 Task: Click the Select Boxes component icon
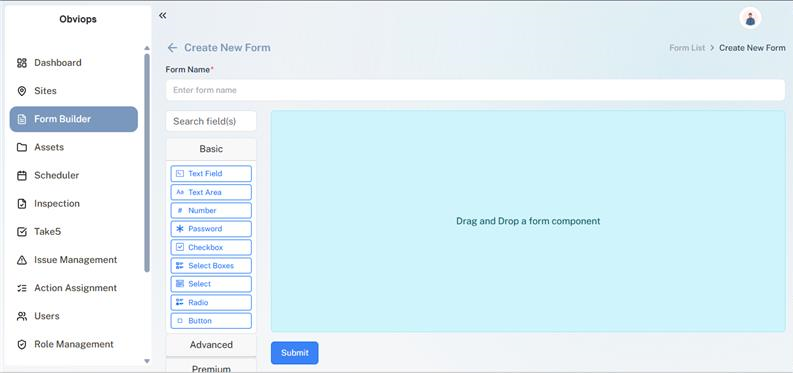point(180,265)
